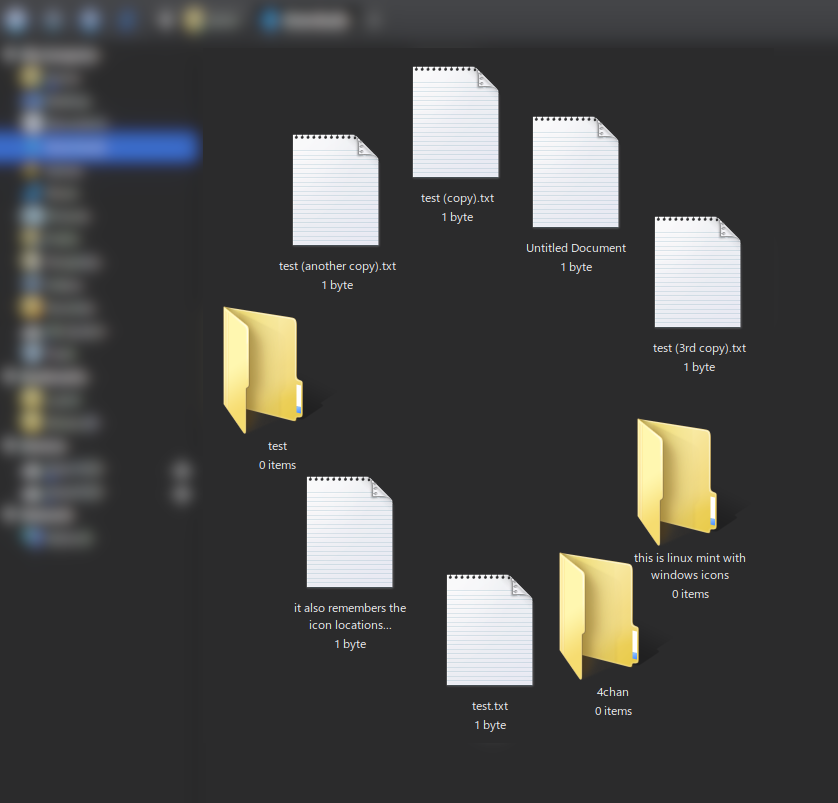Click '1 byte' under Untitled Document

(x=576, y=267)
